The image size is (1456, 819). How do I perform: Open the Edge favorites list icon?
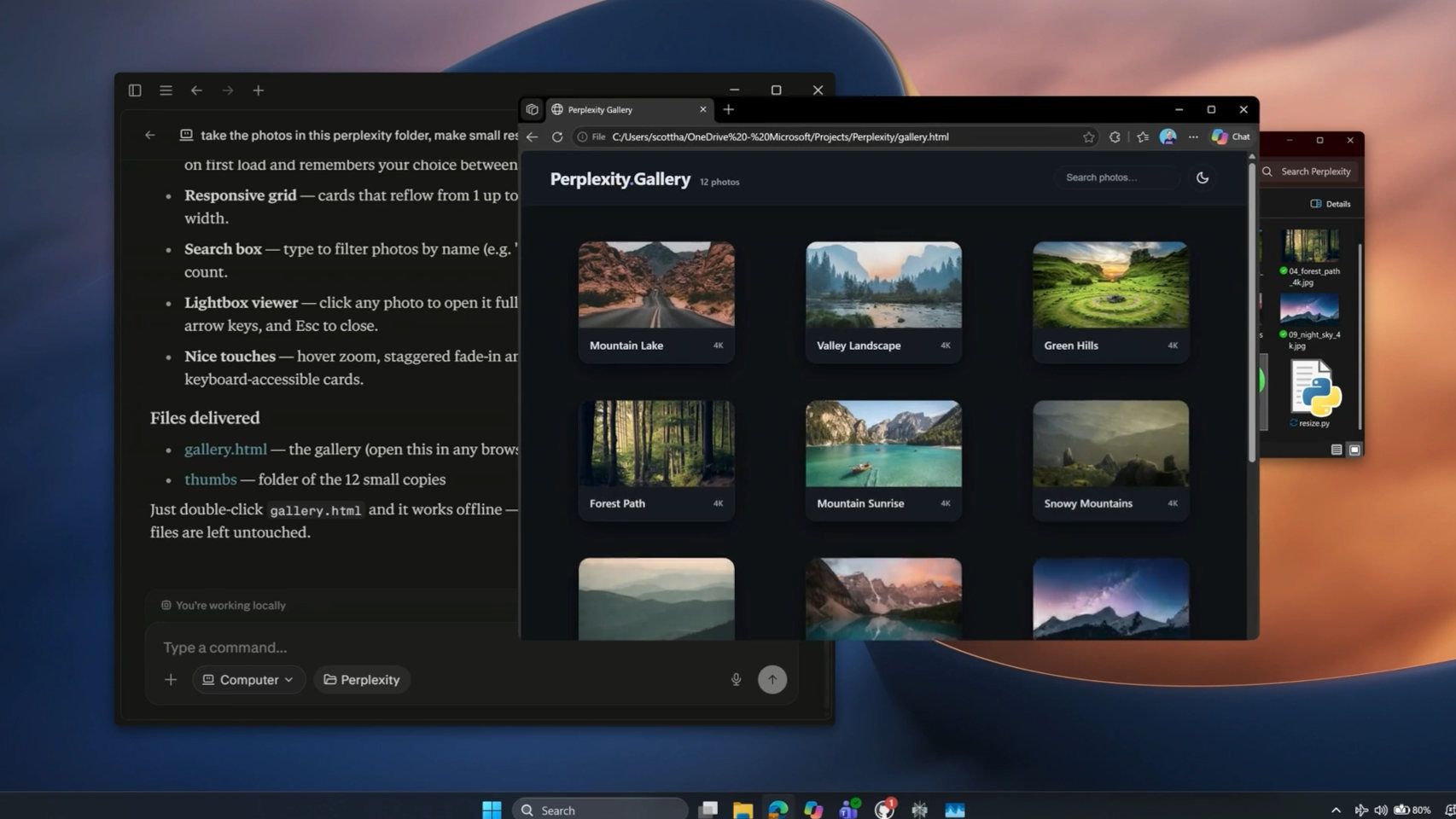pyautogui.click(x=1143, y=136)
